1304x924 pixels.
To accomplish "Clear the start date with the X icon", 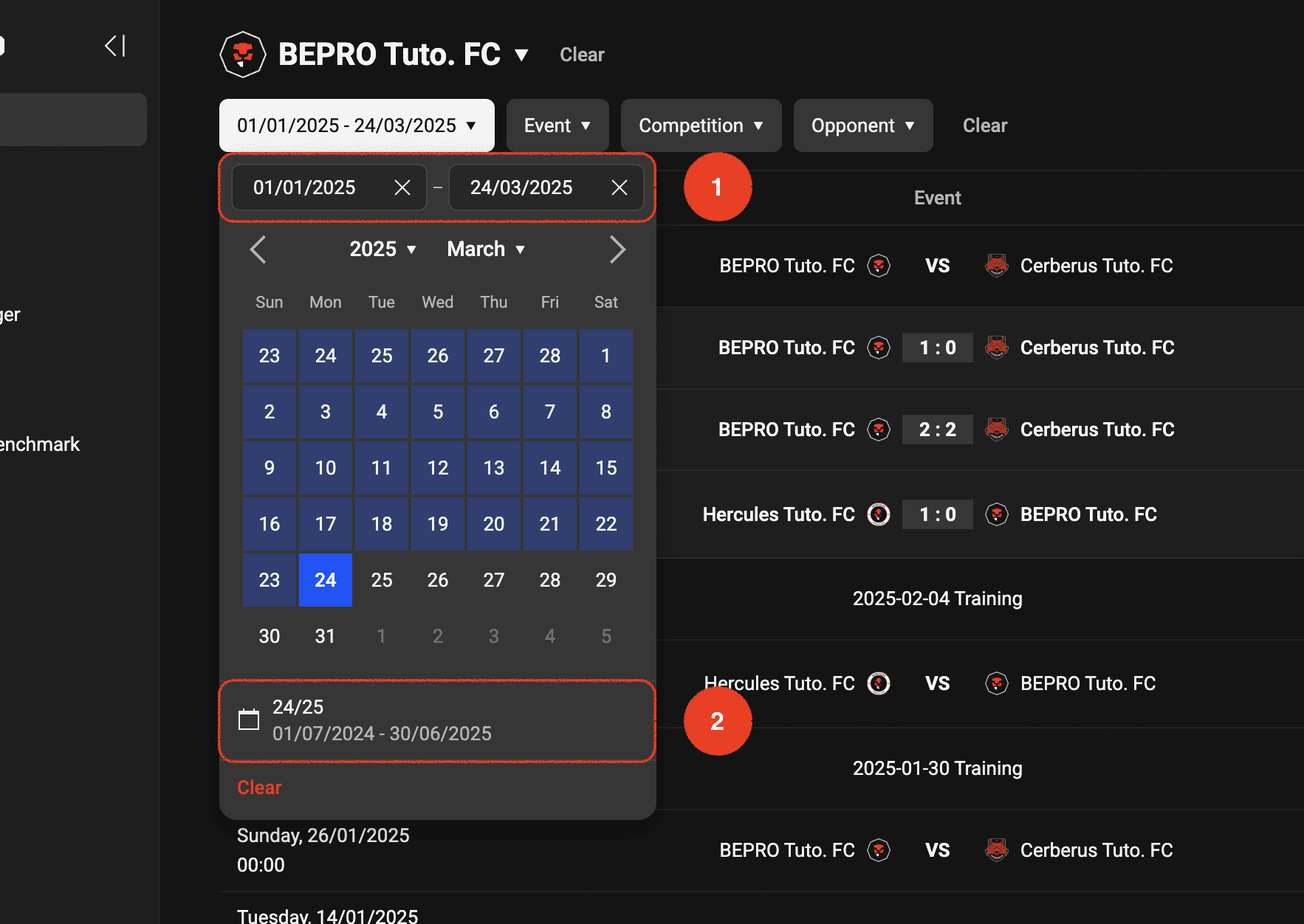I will tap(402, 187).
